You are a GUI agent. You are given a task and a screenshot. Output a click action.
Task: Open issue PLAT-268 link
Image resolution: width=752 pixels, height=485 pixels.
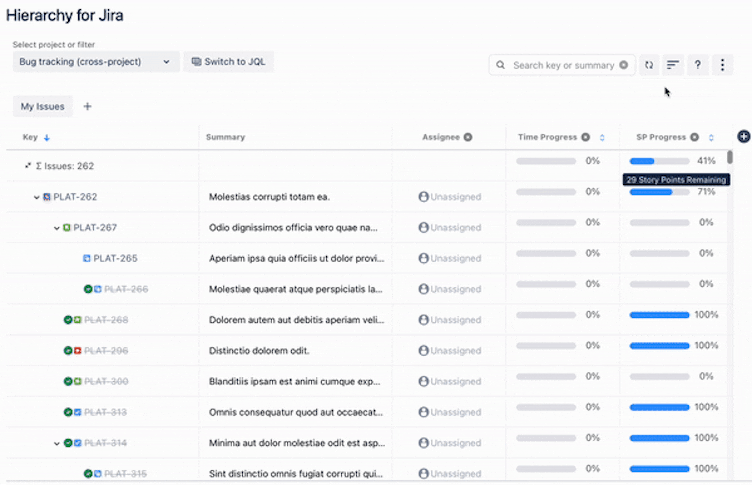pos(106,319)
